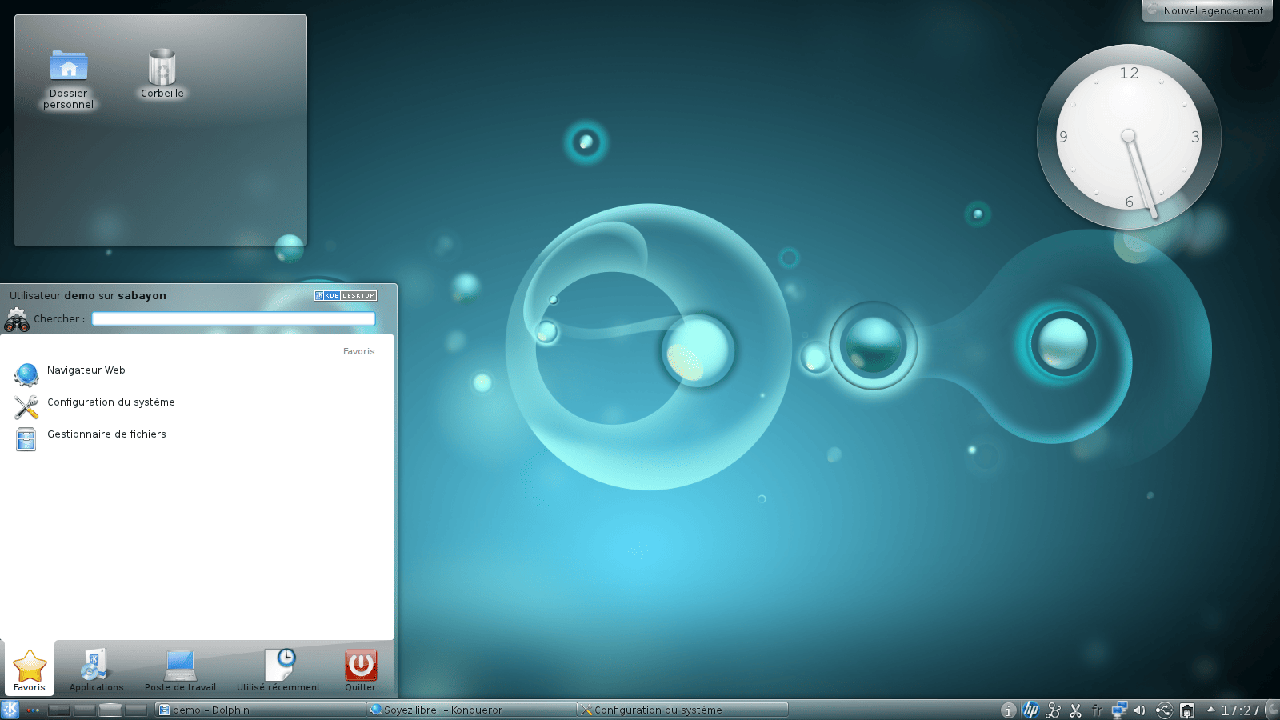Switch to the Applications tab

(x=96, y=670)
